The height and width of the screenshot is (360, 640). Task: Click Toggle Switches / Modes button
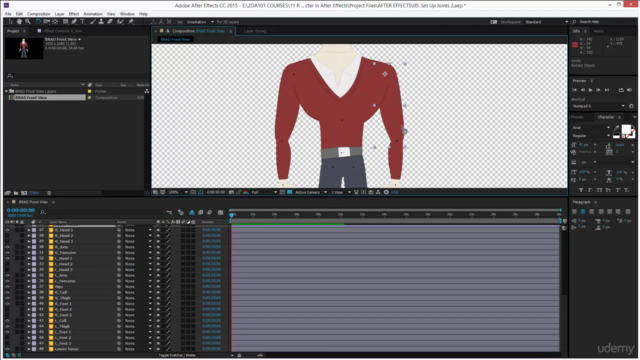click(x=177, y=355)
